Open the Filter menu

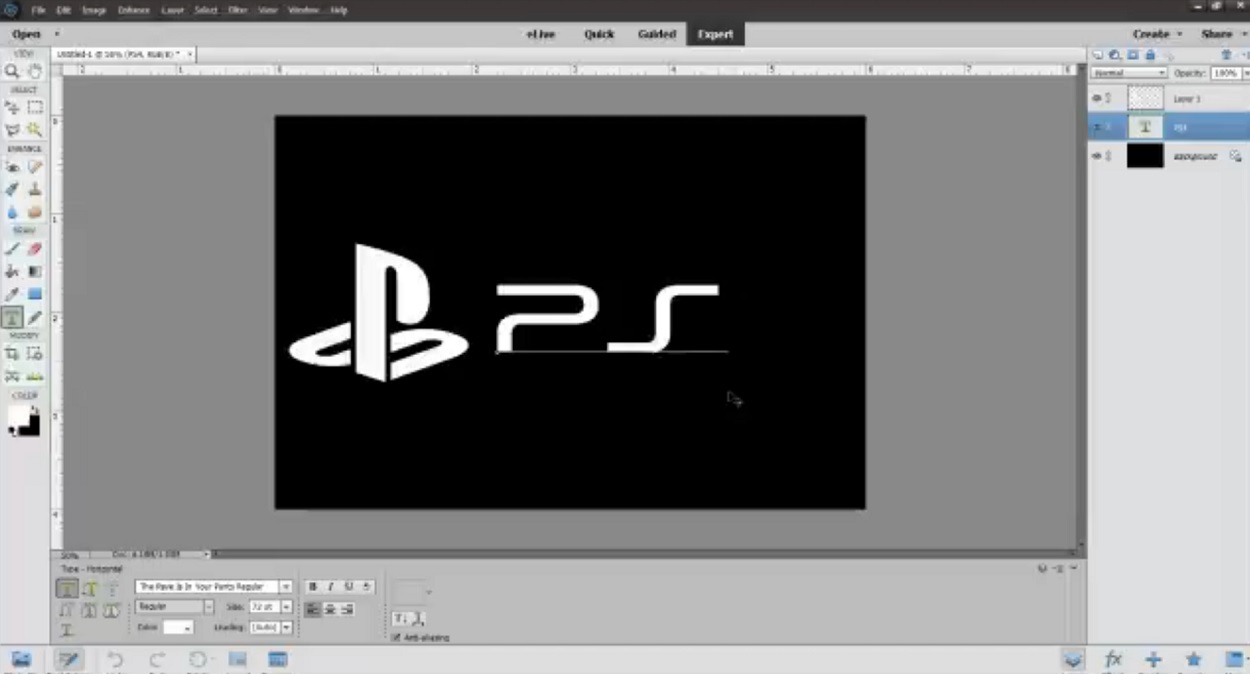coord(238,10)
